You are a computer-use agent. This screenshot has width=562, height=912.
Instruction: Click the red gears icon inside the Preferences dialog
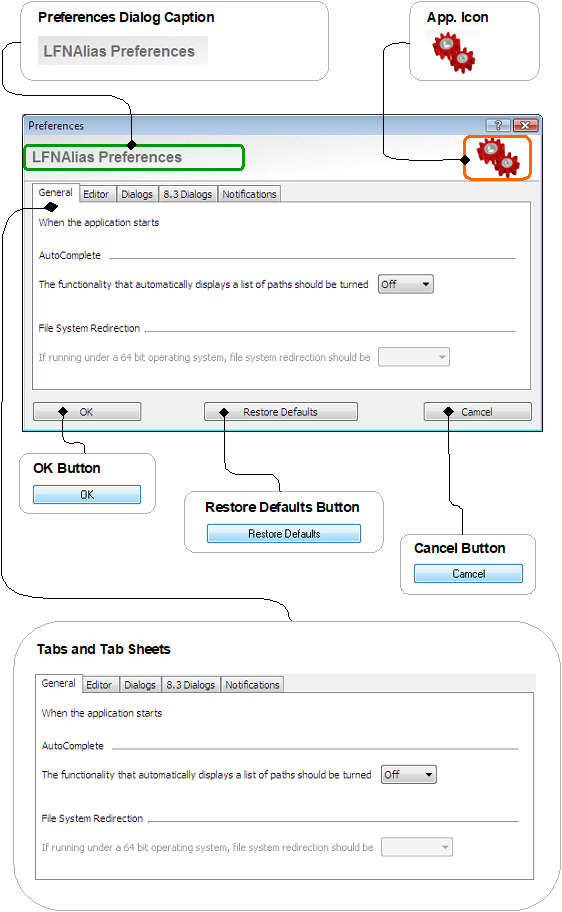point(497,158)
